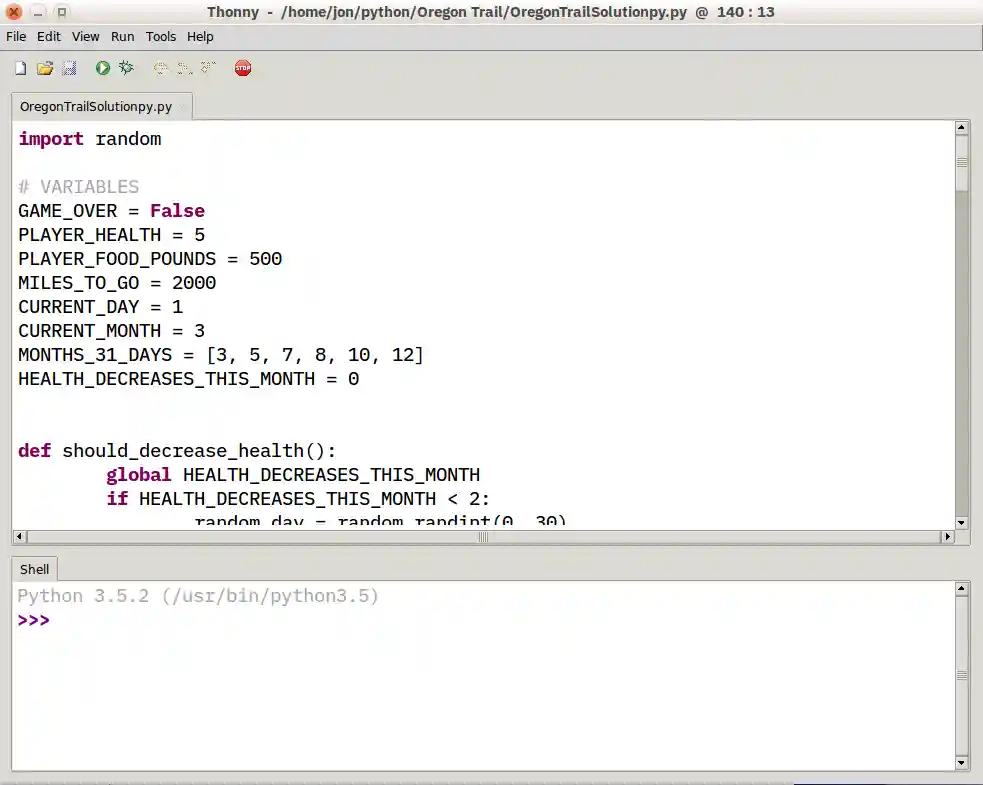Step over the current line
Viewport: 983px width, 785px height.
(160, 67)
